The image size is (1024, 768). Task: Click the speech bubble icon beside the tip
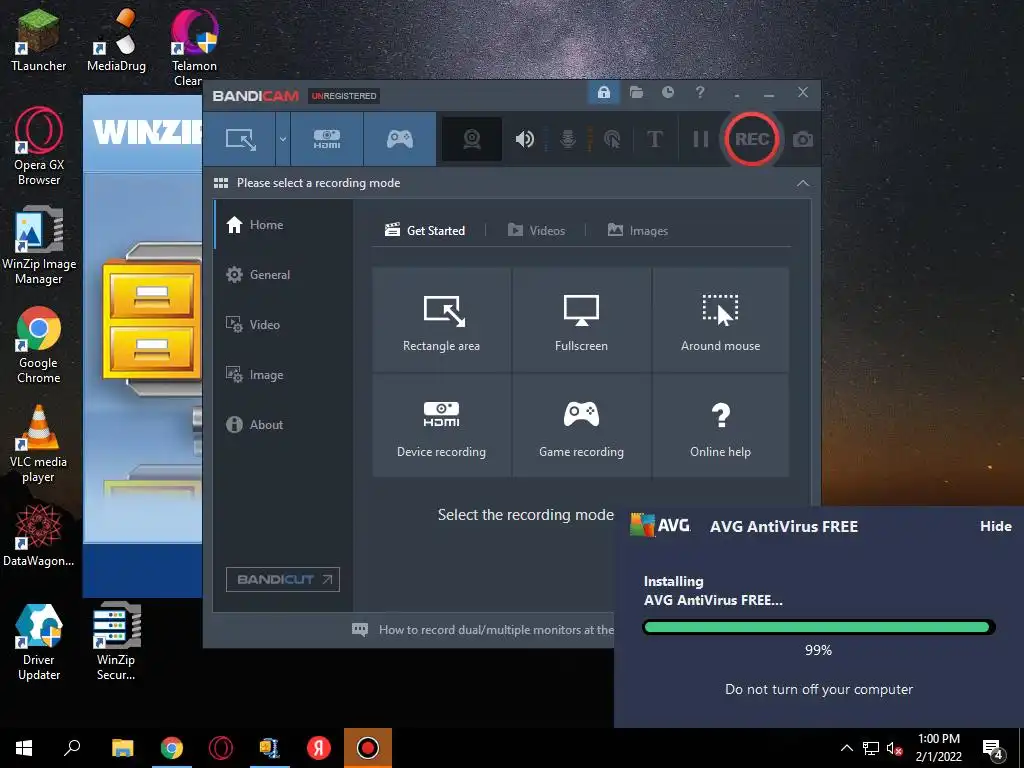pos(360,630)
